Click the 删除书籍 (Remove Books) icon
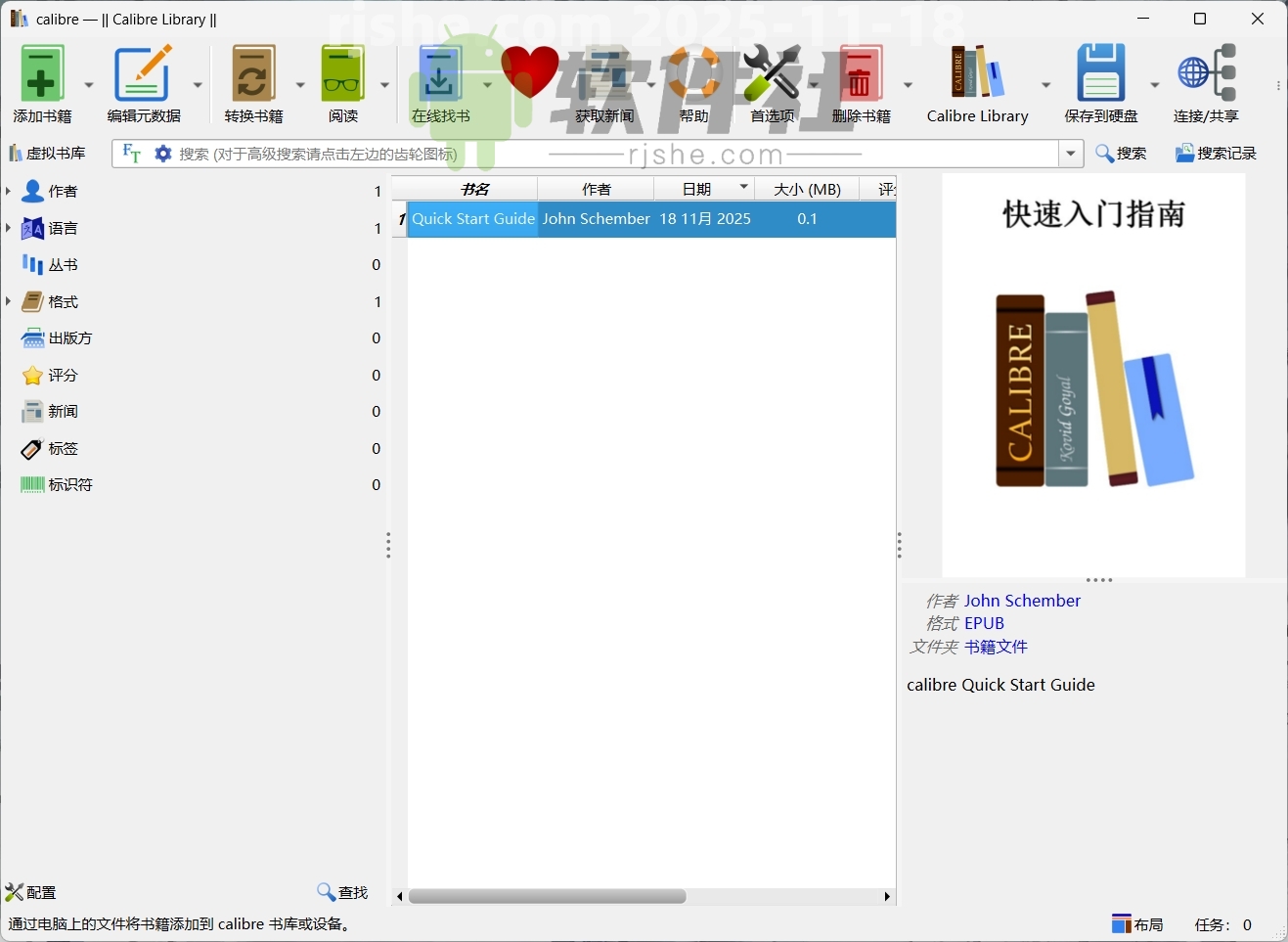 (x=860, y=73)
